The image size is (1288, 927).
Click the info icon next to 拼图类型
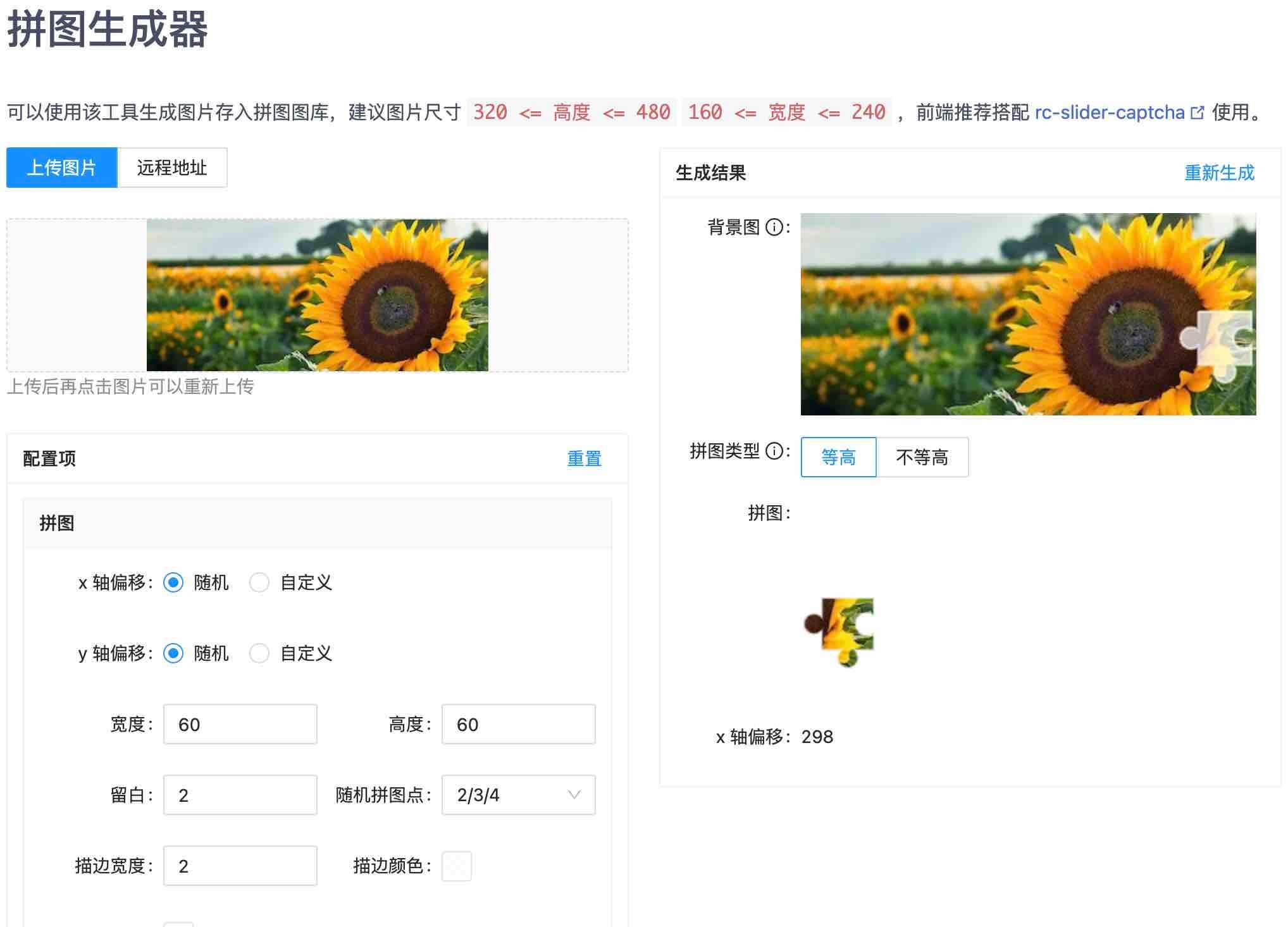774,451
